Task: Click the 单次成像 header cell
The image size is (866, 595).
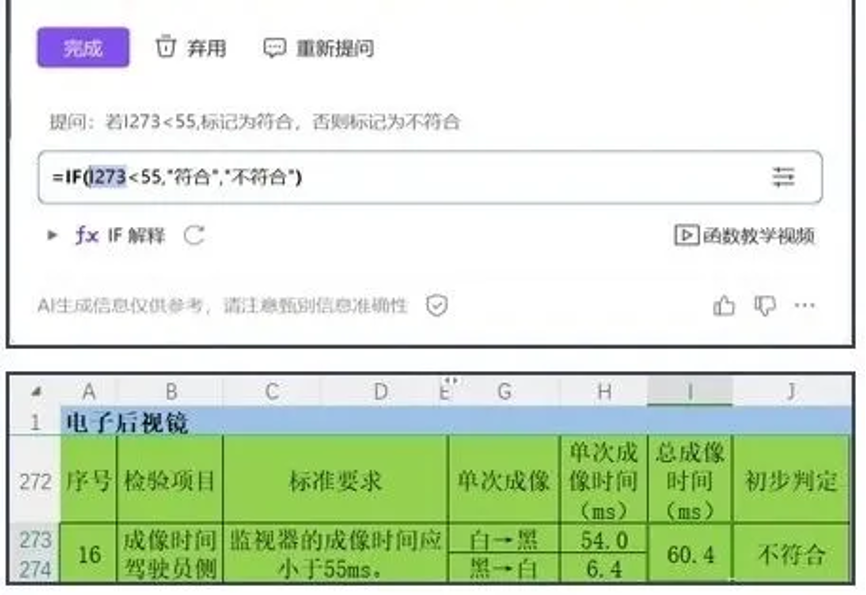Action: coord(504,481)
